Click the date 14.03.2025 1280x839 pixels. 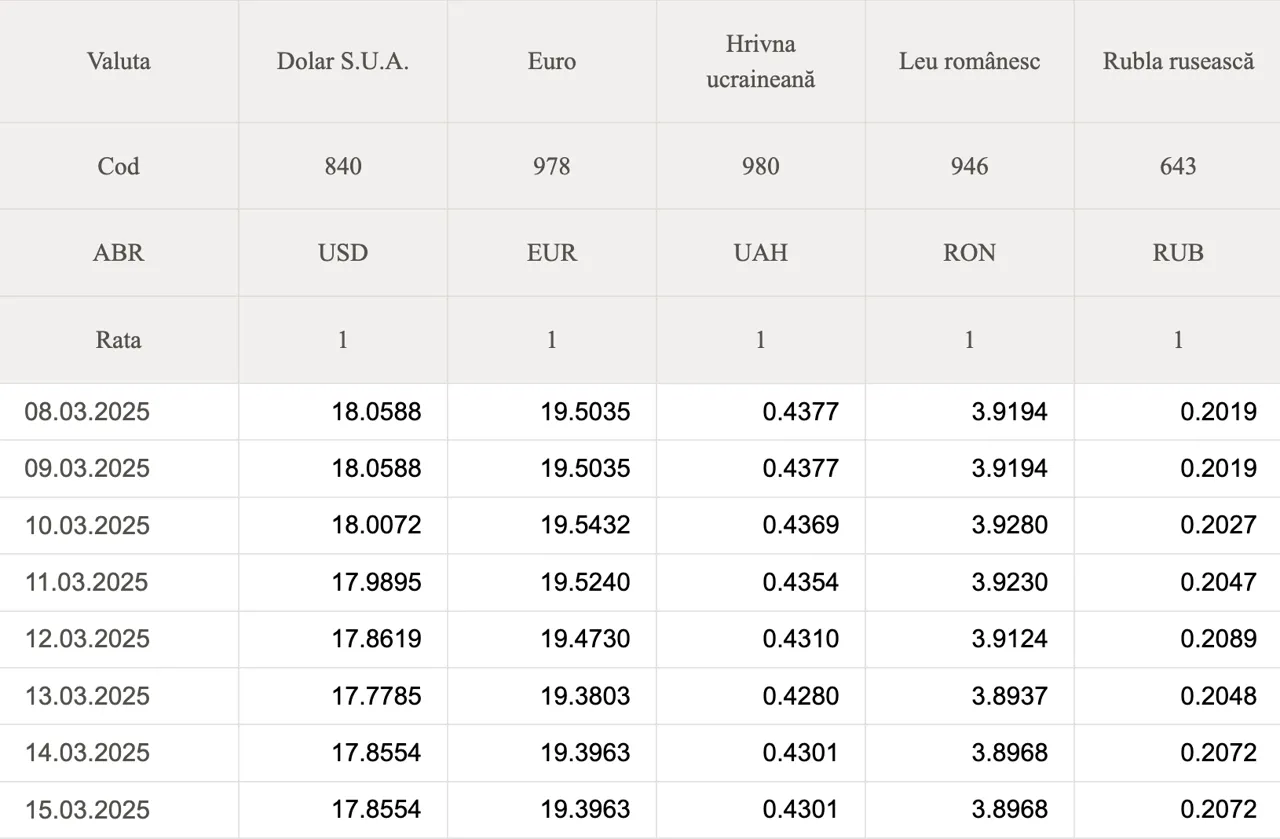(87, 753)
